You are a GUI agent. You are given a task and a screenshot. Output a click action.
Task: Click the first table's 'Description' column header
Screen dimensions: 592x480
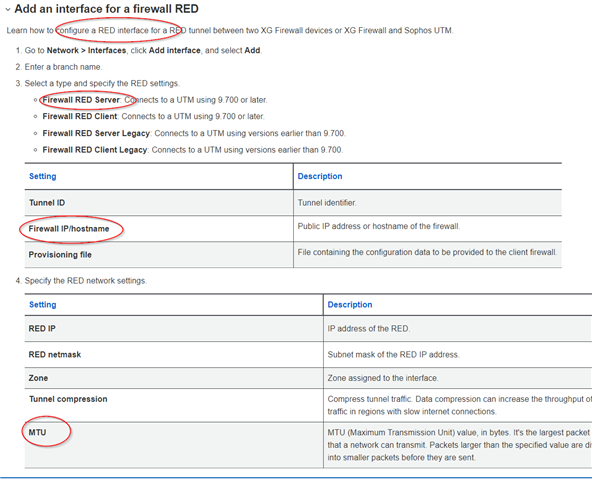pyautogui.click(x=320, y=176)
